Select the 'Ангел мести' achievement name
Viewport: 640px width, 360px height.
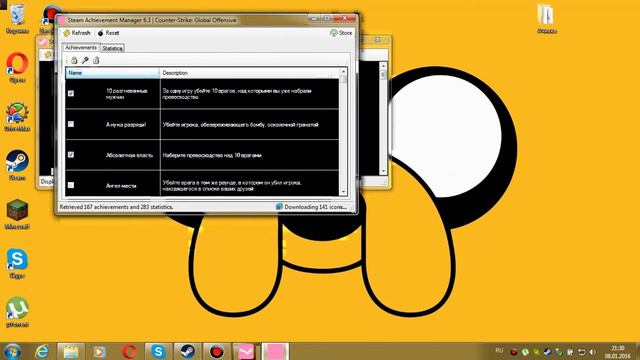(x=121, y=186)
